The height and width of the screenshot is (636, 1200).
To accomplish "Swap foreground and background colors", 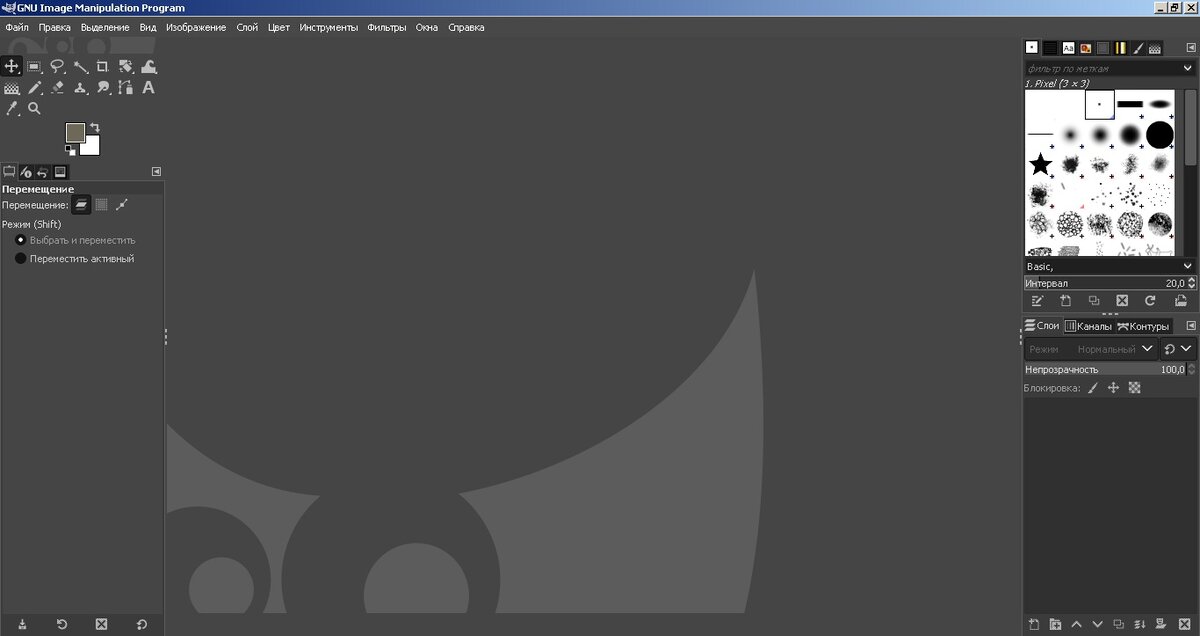I will [x=95, y=128].
